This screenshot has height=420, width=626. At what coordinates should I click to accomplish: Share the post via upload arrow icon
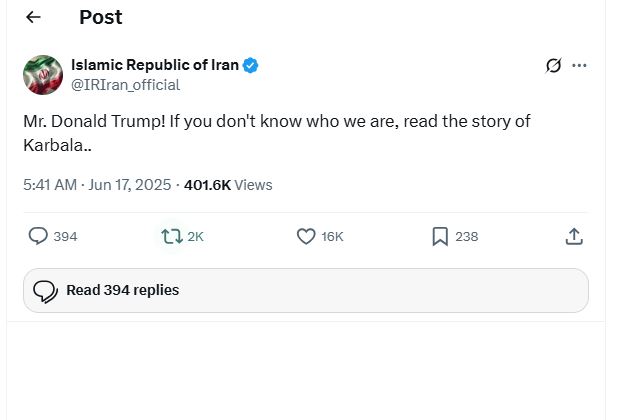pyautogui.click(x=574, y=236)
